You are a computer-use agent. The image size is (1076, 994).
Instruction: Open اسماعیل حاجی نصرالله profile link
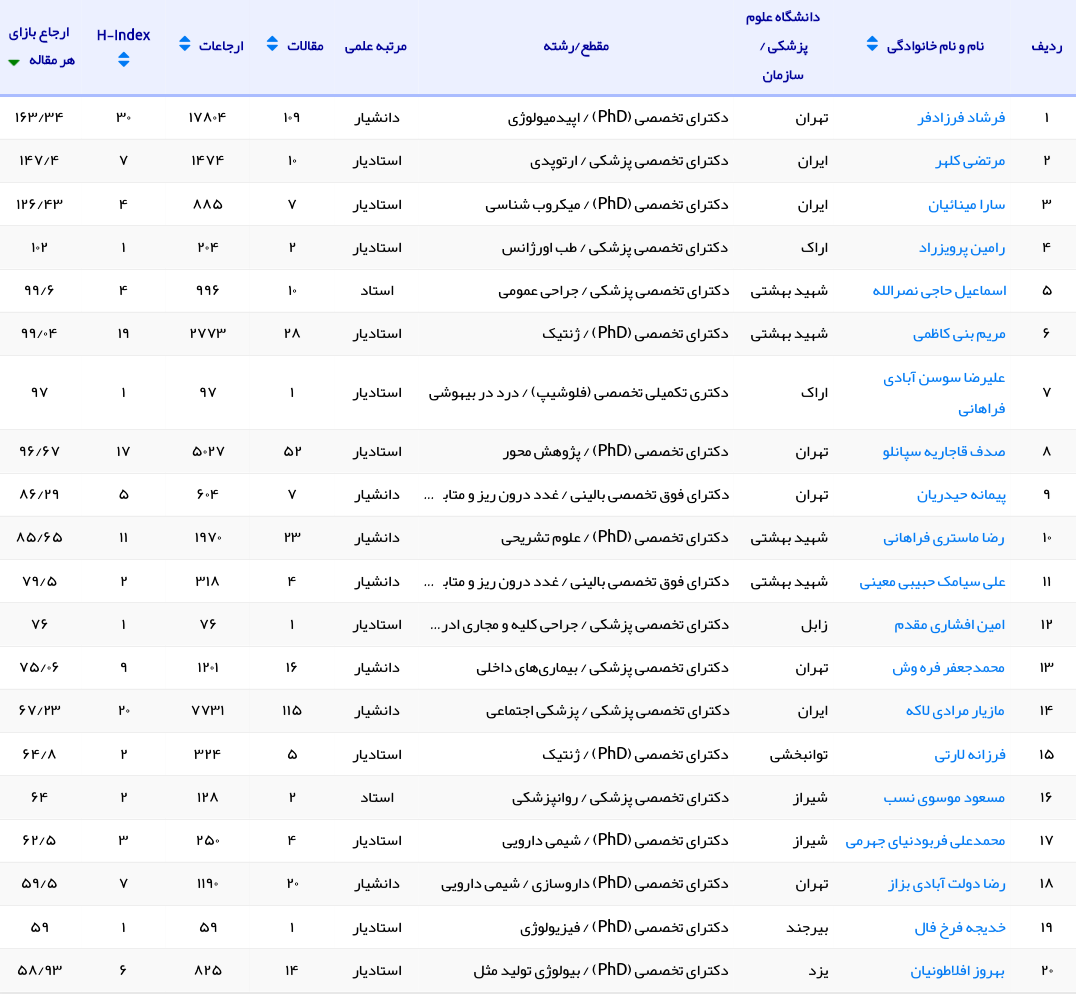coord(939,291)
